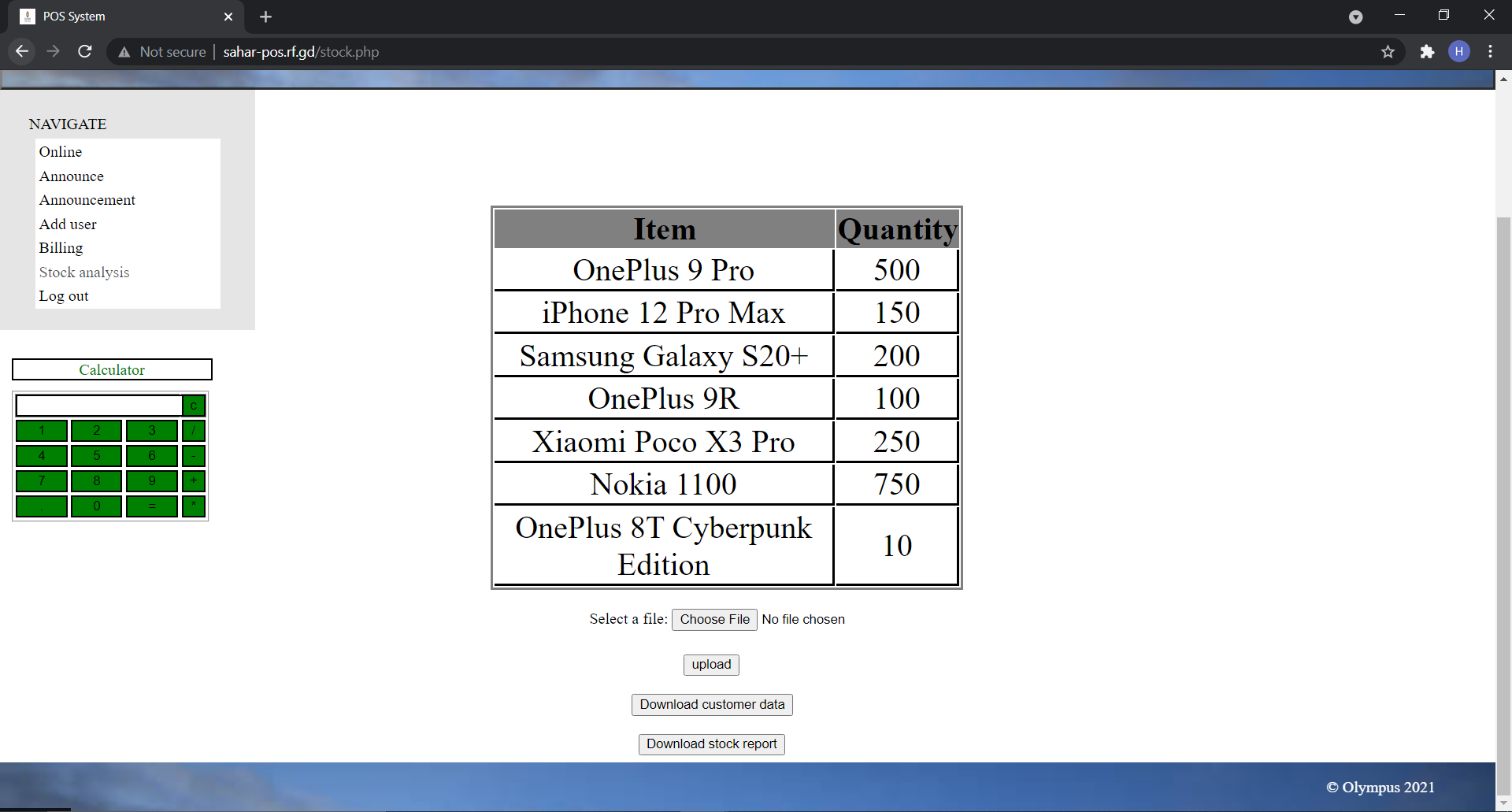Go to the Announcement page

[x=87, y=200]
